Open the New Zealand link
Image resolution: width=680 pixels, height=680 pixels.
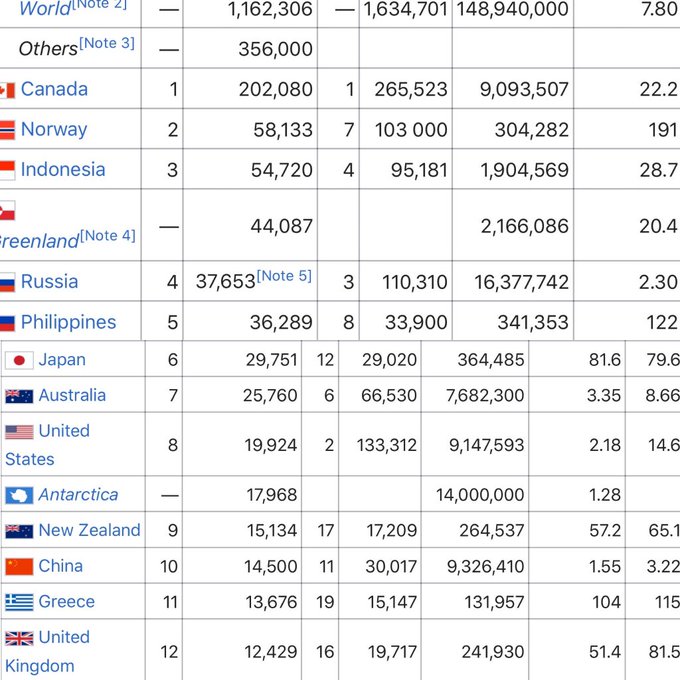click(89, 530)
